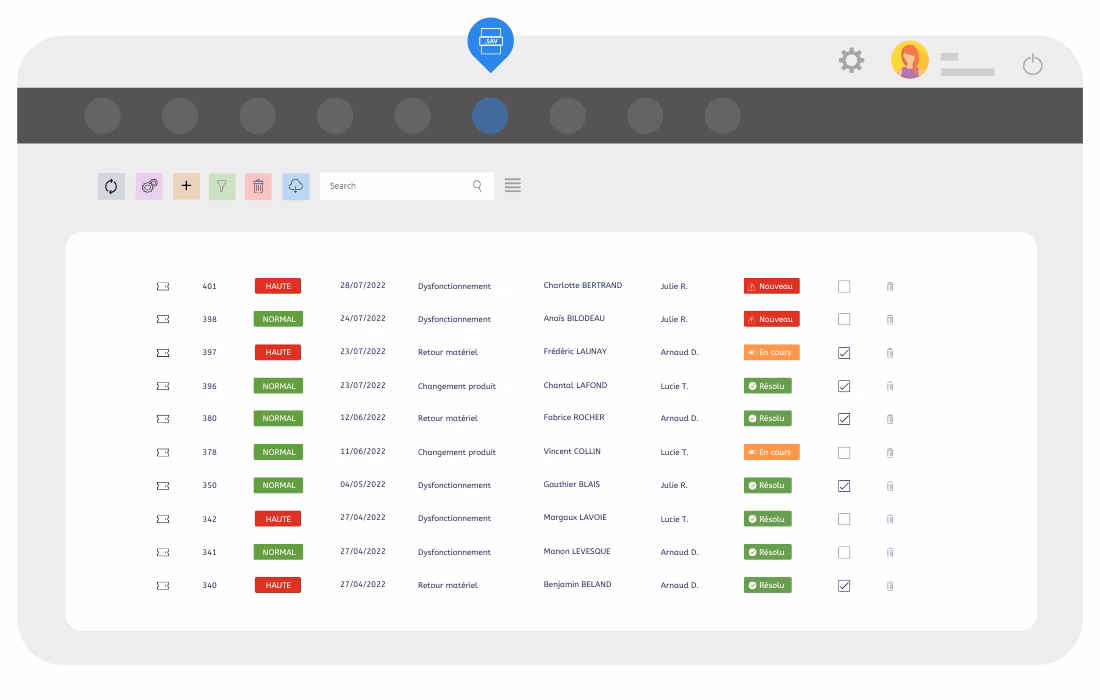The height and width of the screenshot is (700, 1100).
Task: Click the ticket icon for row 398
Action: pos(163,320)
